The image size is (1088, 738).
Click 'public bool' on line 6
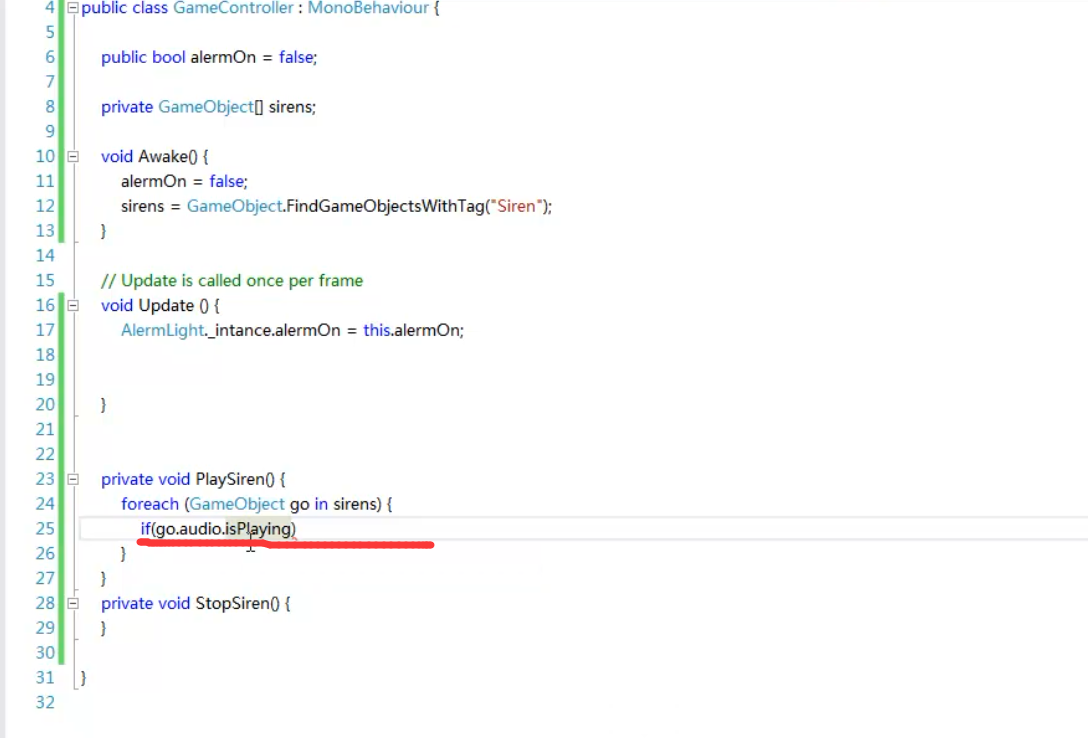coord(143,58)
